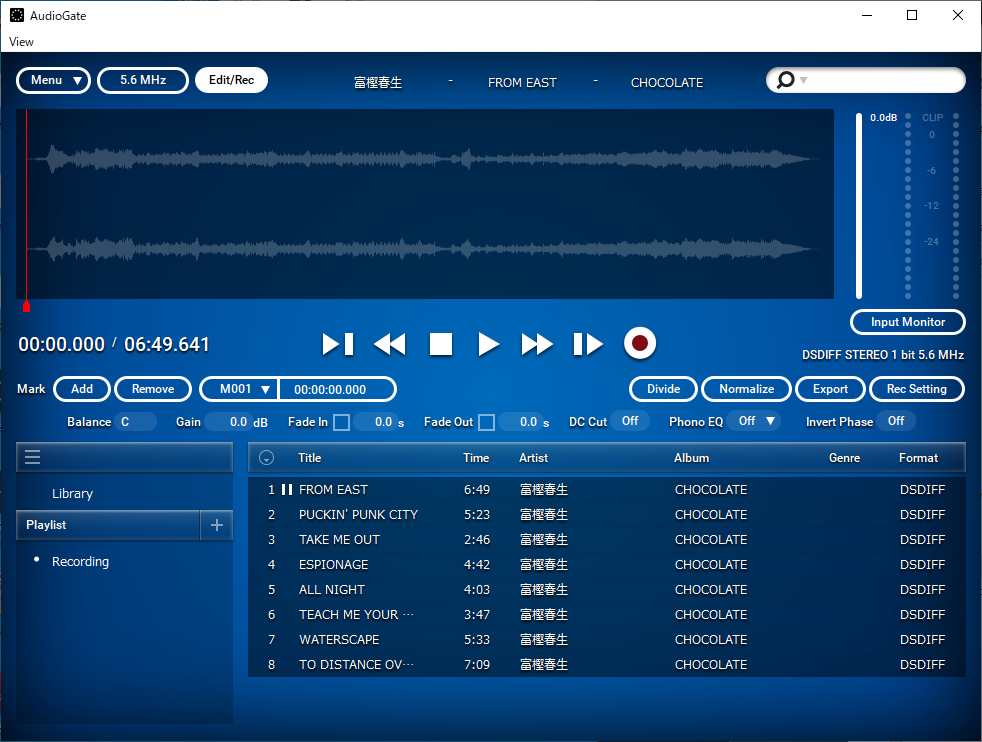Toggle DC Cut Off switch
Viewport: 982px width, 742px height.
pos(630,421)
